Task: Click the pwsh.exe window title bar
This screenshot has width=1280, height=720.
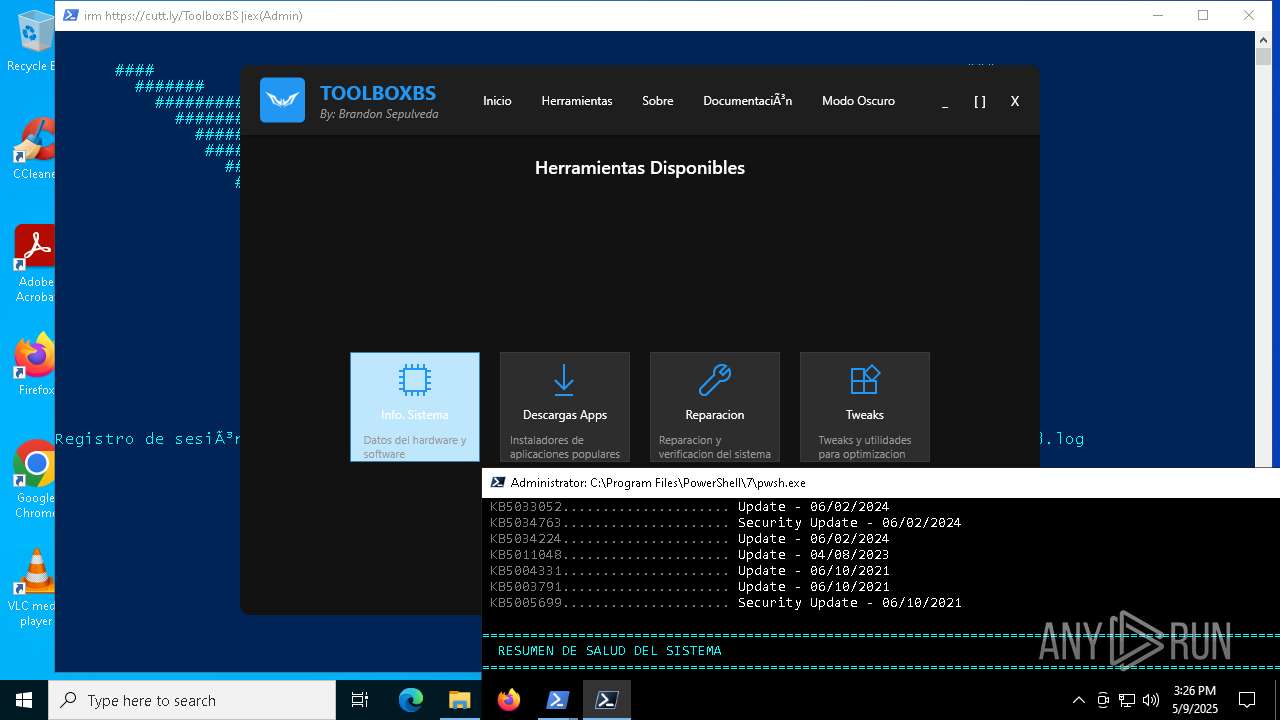Action: pos(880,482)
